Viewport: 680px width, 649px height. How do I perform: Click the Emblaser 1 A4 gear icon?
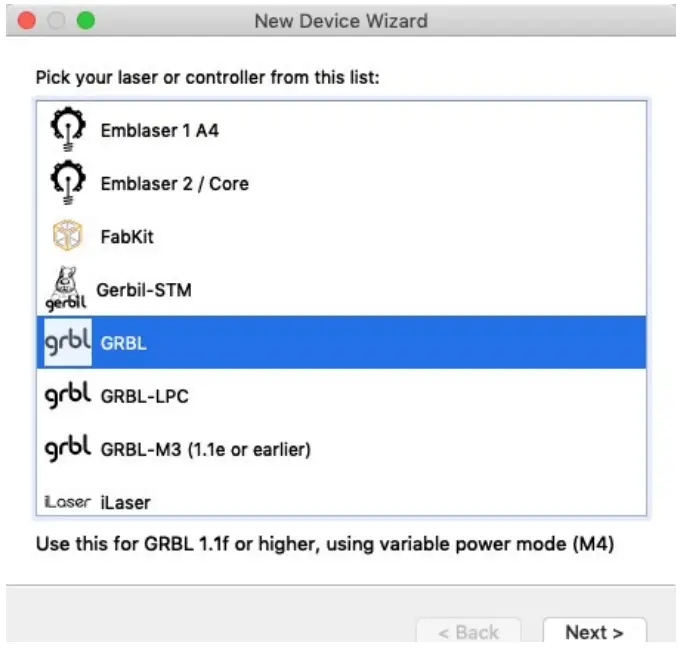click(x=68, y=129)
